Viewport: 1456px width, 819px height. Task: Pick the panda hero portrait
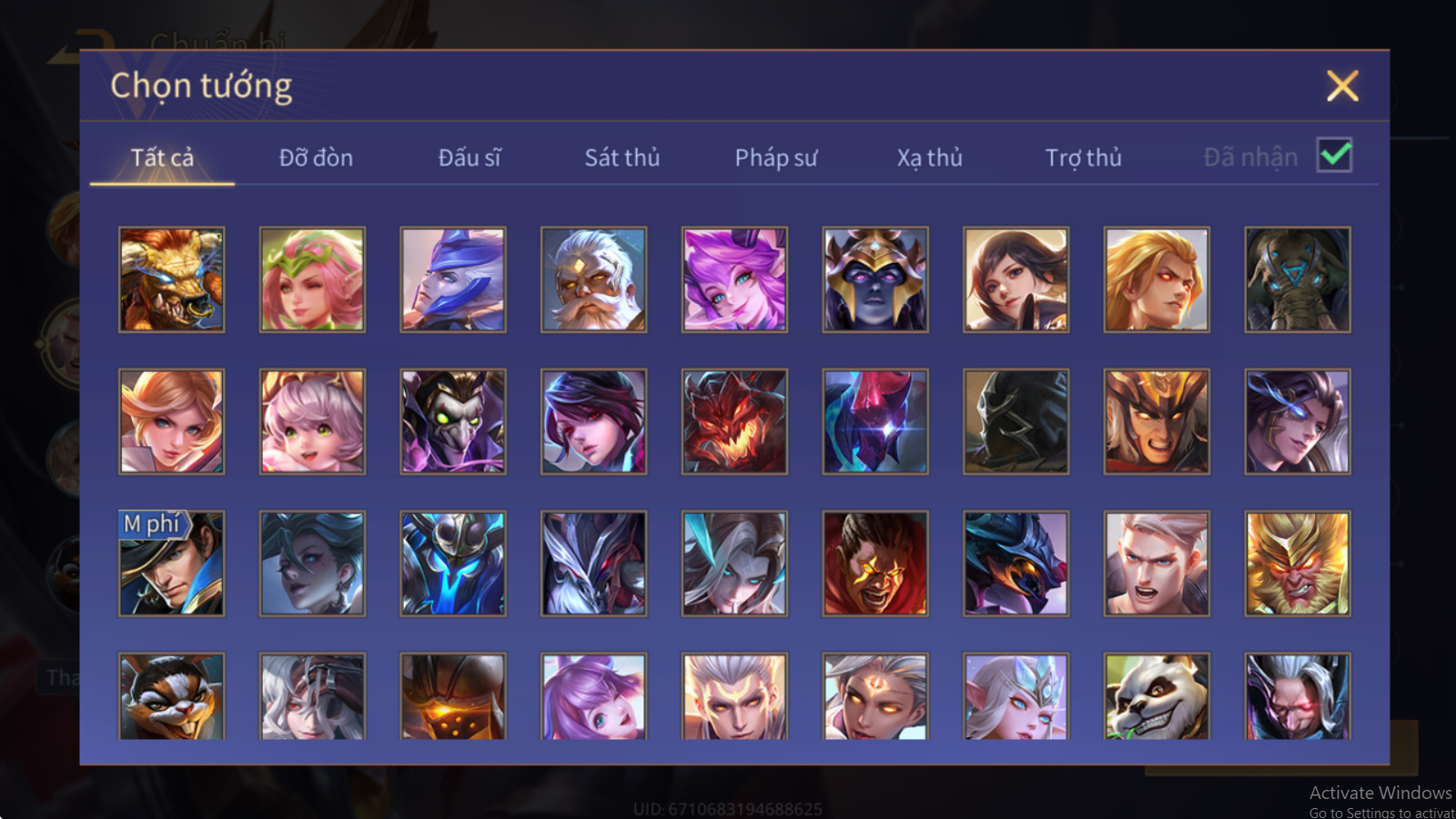click(x=1157, y=696)
